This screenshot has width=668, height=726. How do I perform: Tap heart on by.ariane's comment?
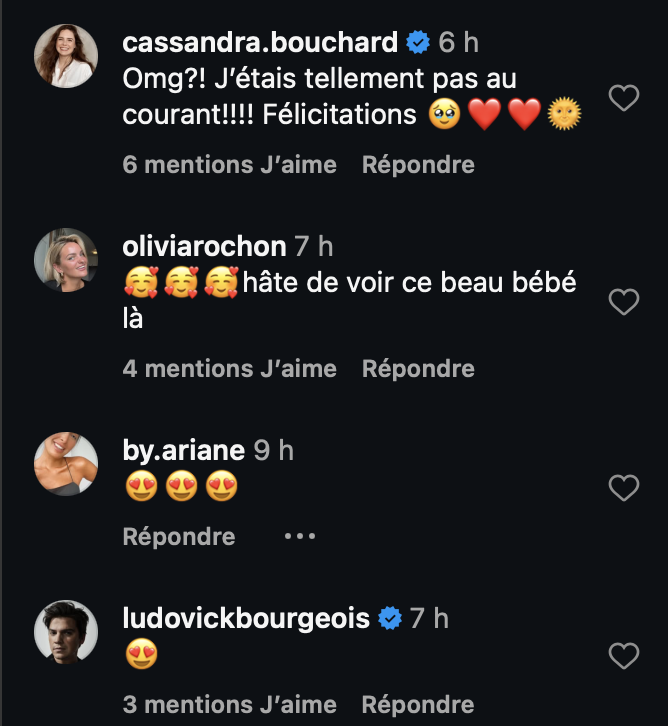[624, 488]
